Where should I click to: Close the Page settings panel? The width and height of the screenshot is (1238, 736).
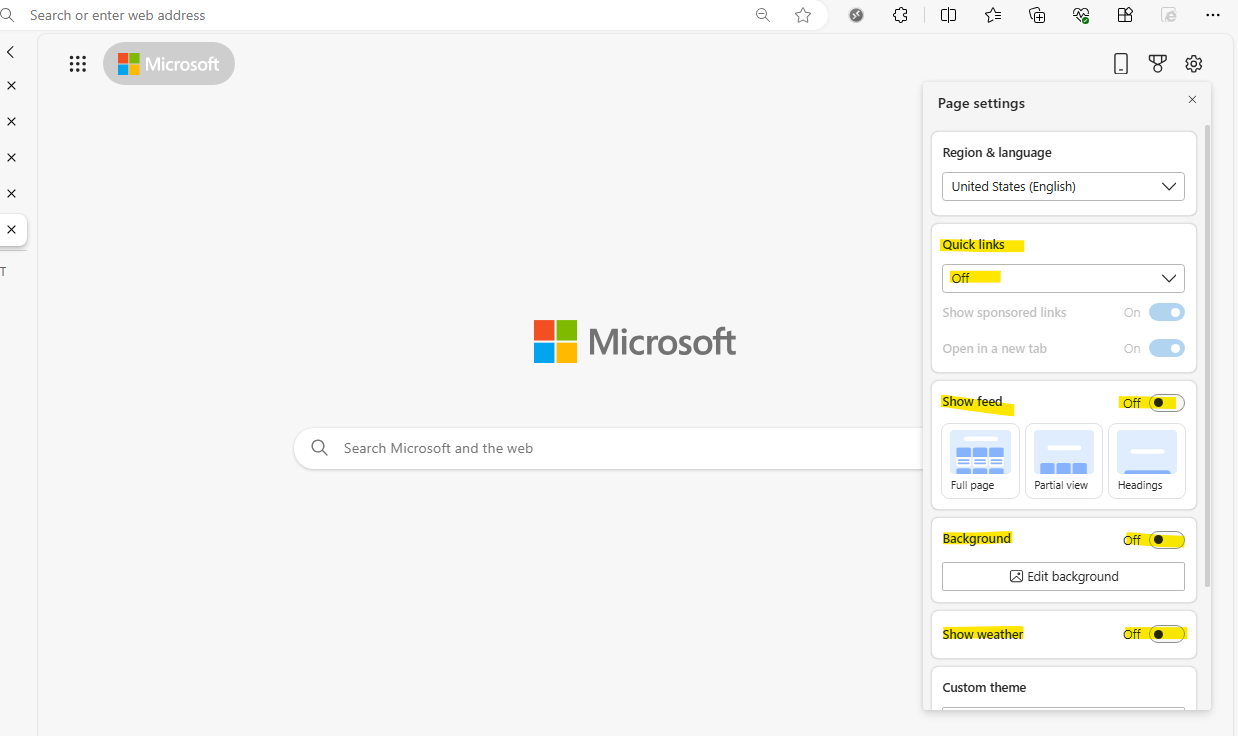1192,100
